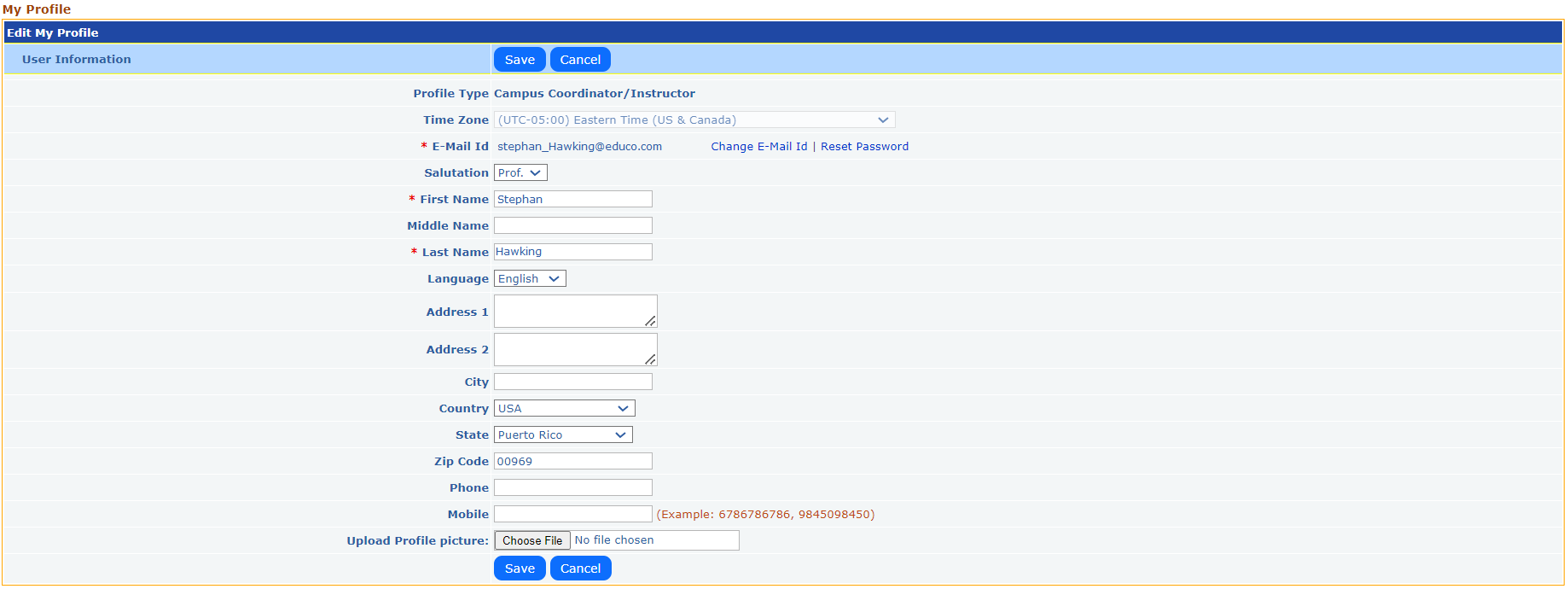Click the bottom Save button
Viewport: 1568px width, 589px height.
click(x=519, y=569)
